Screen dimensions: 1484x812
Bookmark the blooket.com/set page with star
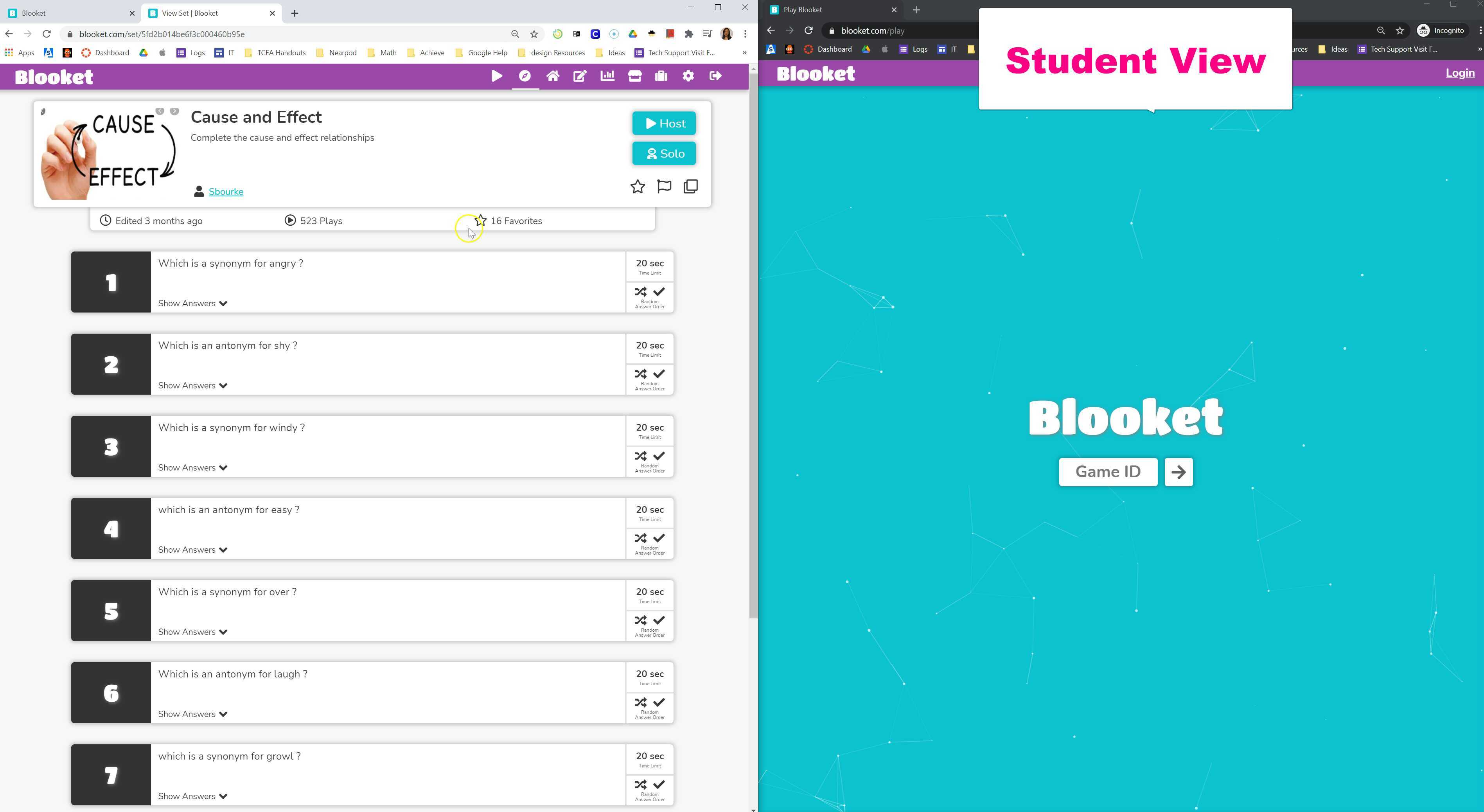click(x=534, y=34)
